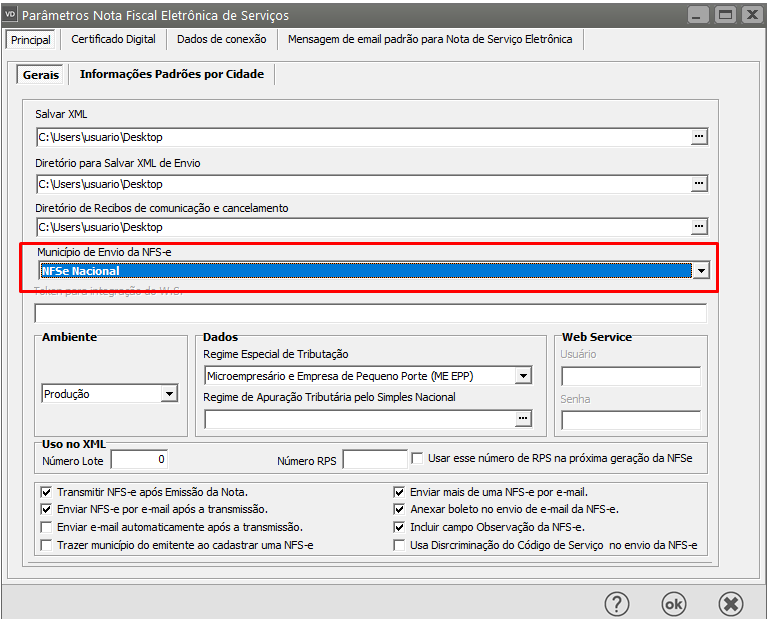Screen dimensions: 767x619
Task: Expand Regime Especial de Tributação dropdown
Action: pos(523,376)
